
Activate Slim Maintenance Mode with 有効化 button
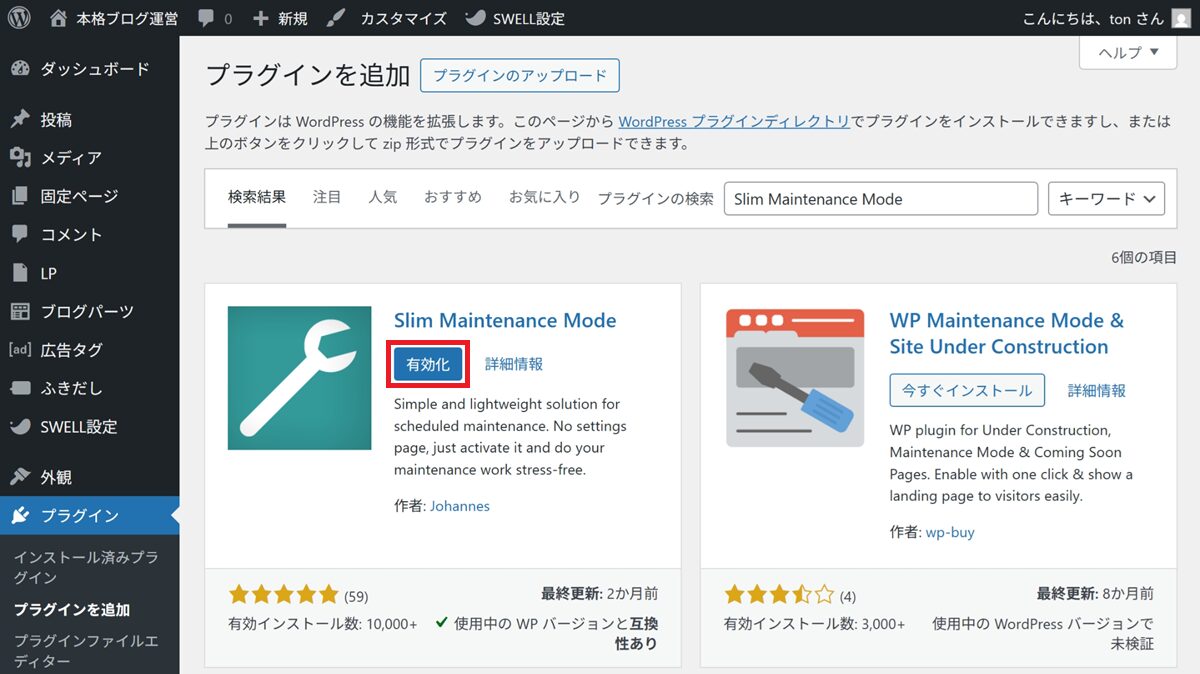[x=428, y=365]
